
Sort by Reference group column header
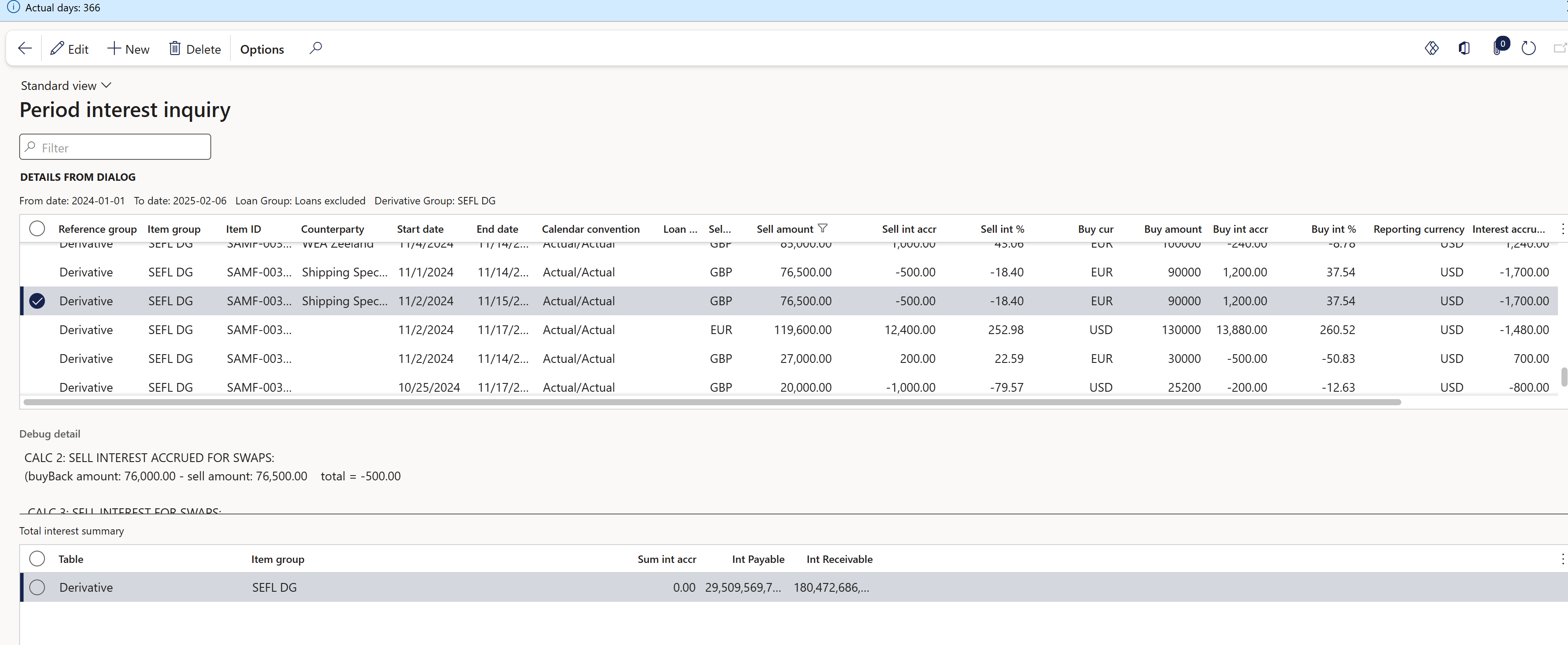pos(97,229)
